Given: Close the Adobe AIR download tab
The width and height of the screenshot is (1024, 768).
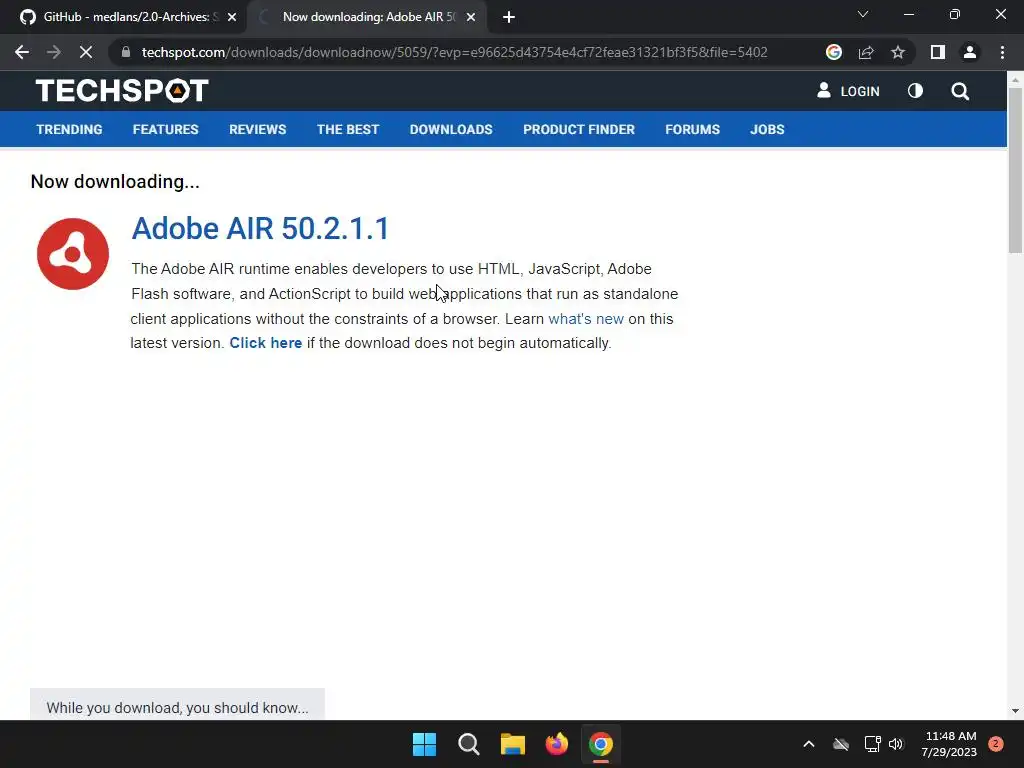Looking at the screenshot, I should (x=471, y=18).
